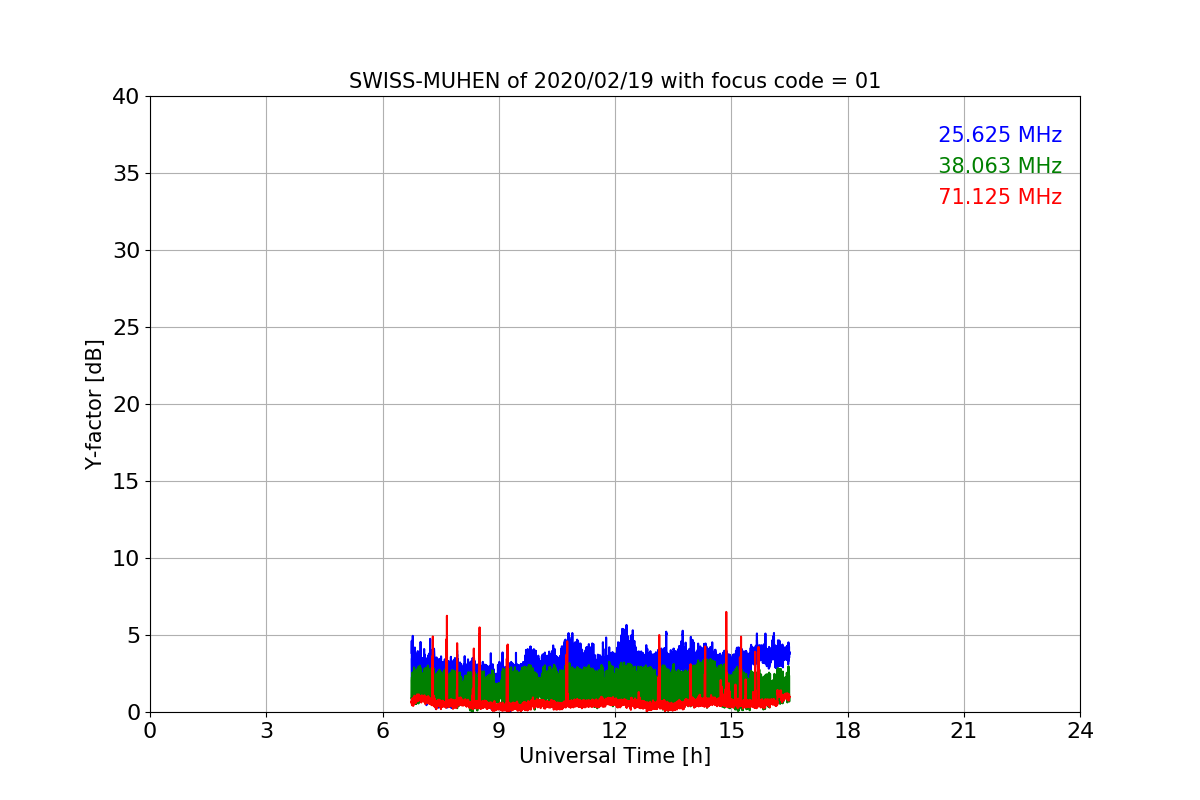Click the x-axis tick label 18
The width and height of the screenshot is (1200, 800).
coord(848,731)
